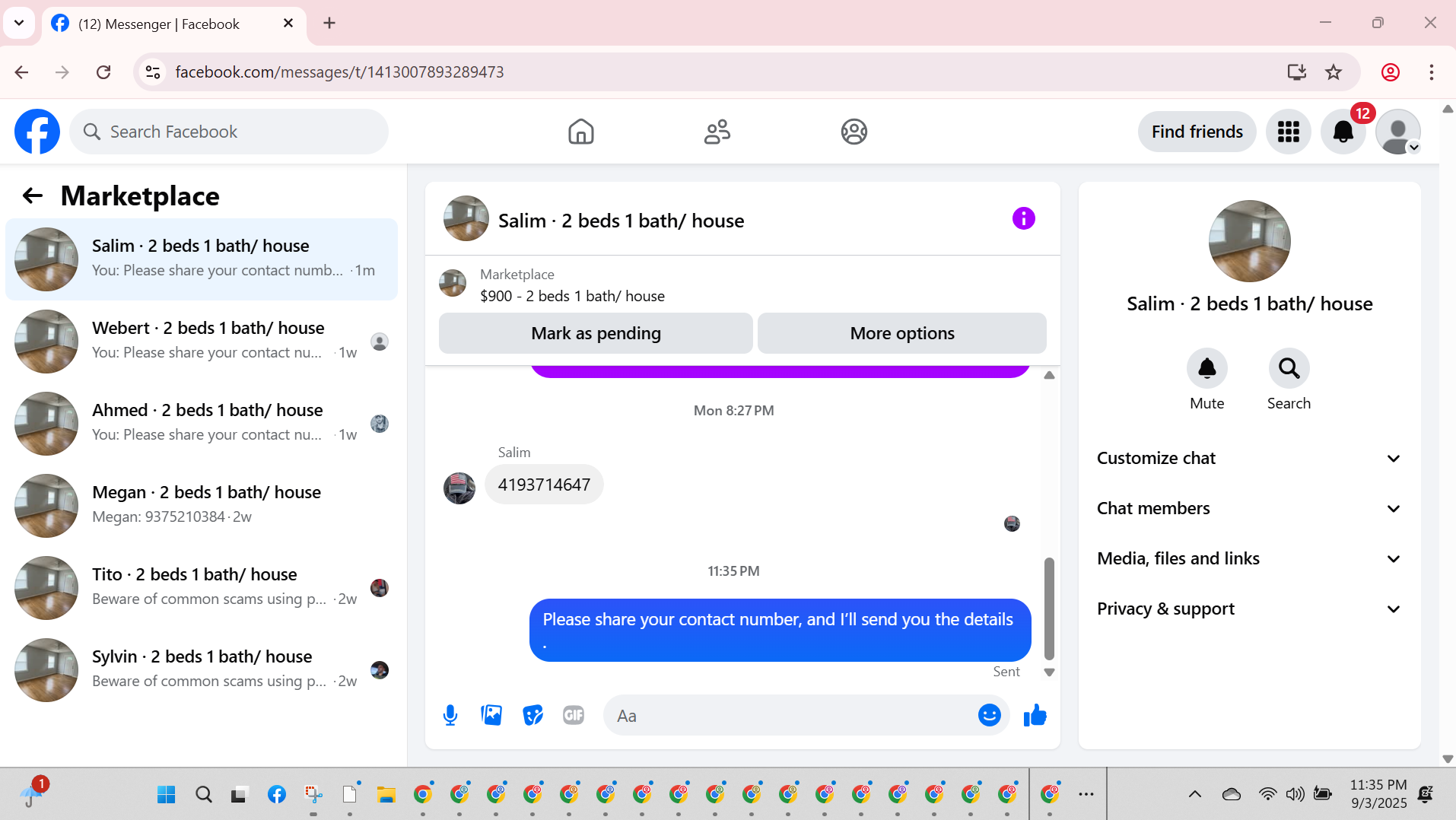Open the Facebook apps menu grid
The image size is (1456, 820).
click(1288, 132)
